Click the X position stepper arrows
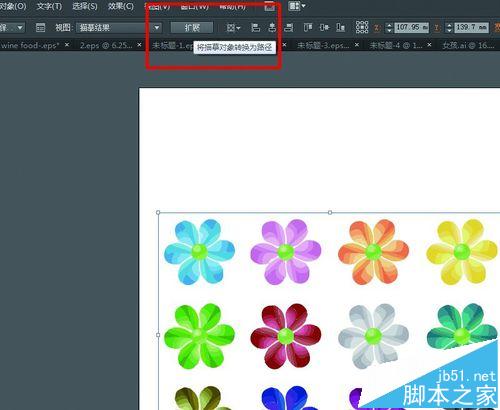 389,27
